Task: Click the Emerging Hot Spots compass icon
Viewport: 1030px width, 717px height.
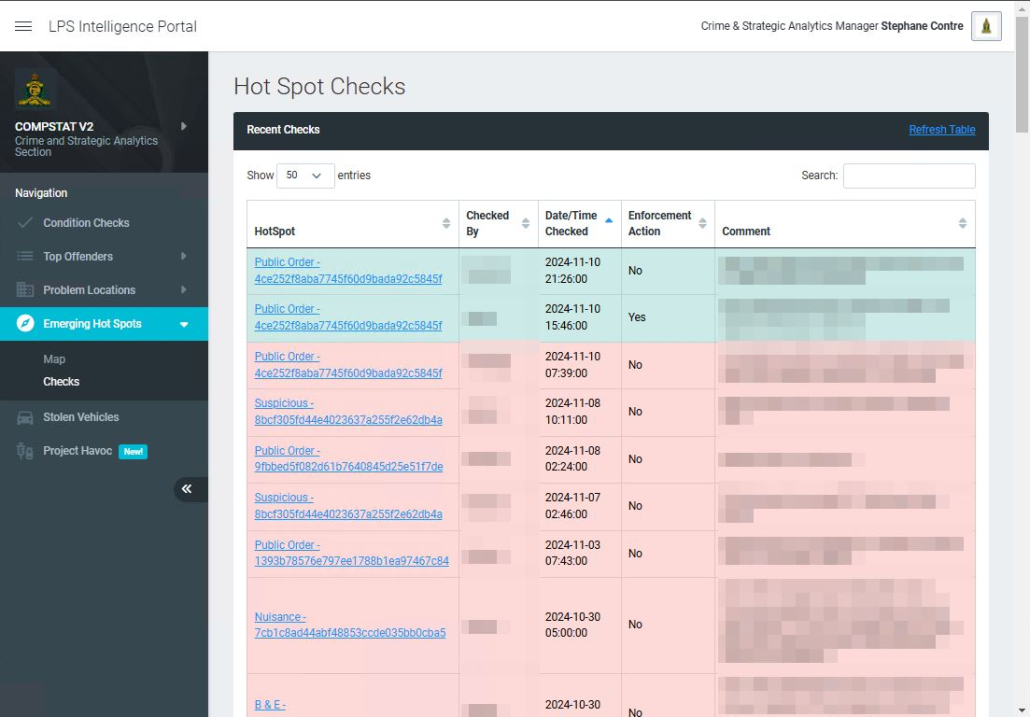Action: pos(25,324)
